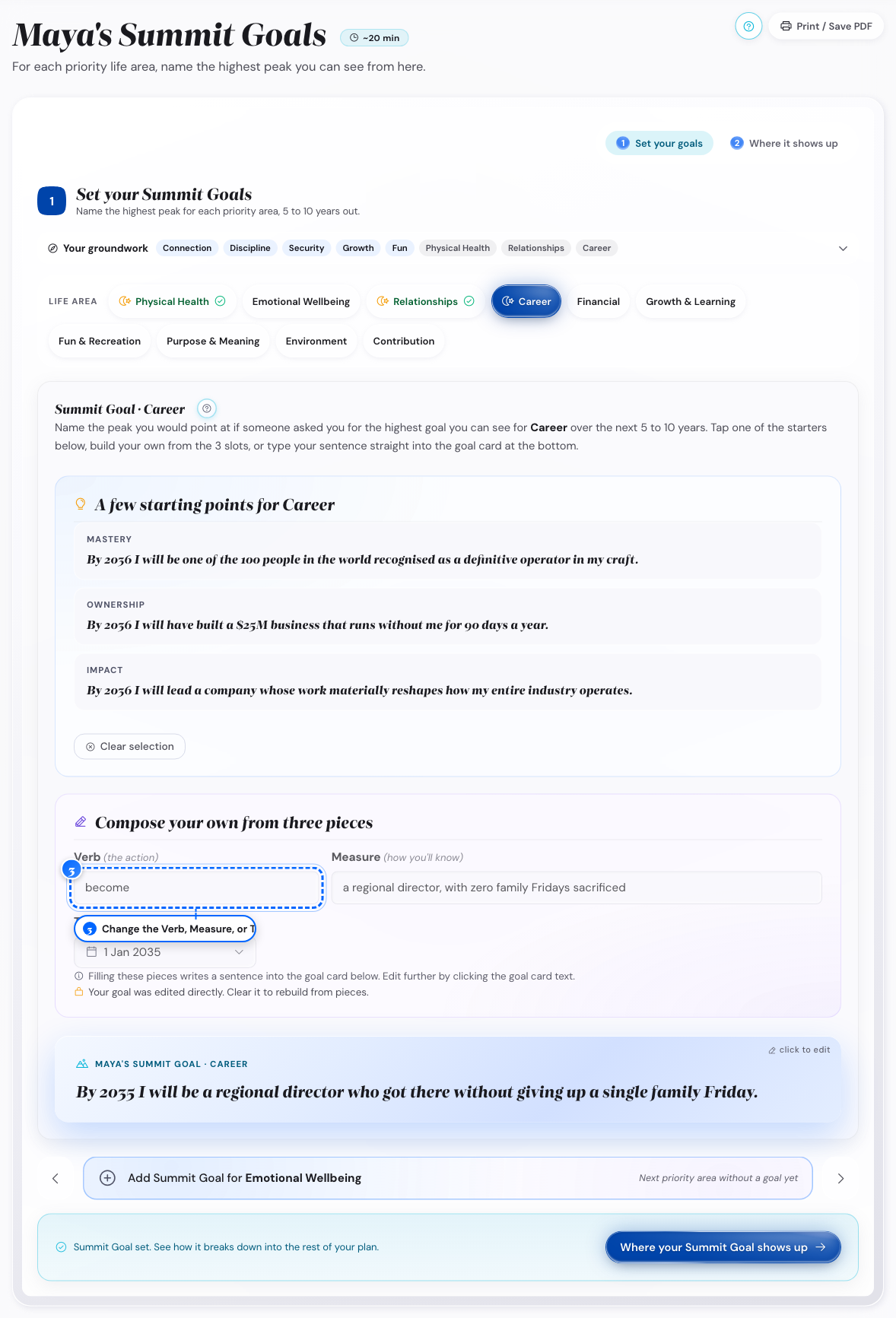
Task: Click the calendar icon in date field
Action: (91, 951)
